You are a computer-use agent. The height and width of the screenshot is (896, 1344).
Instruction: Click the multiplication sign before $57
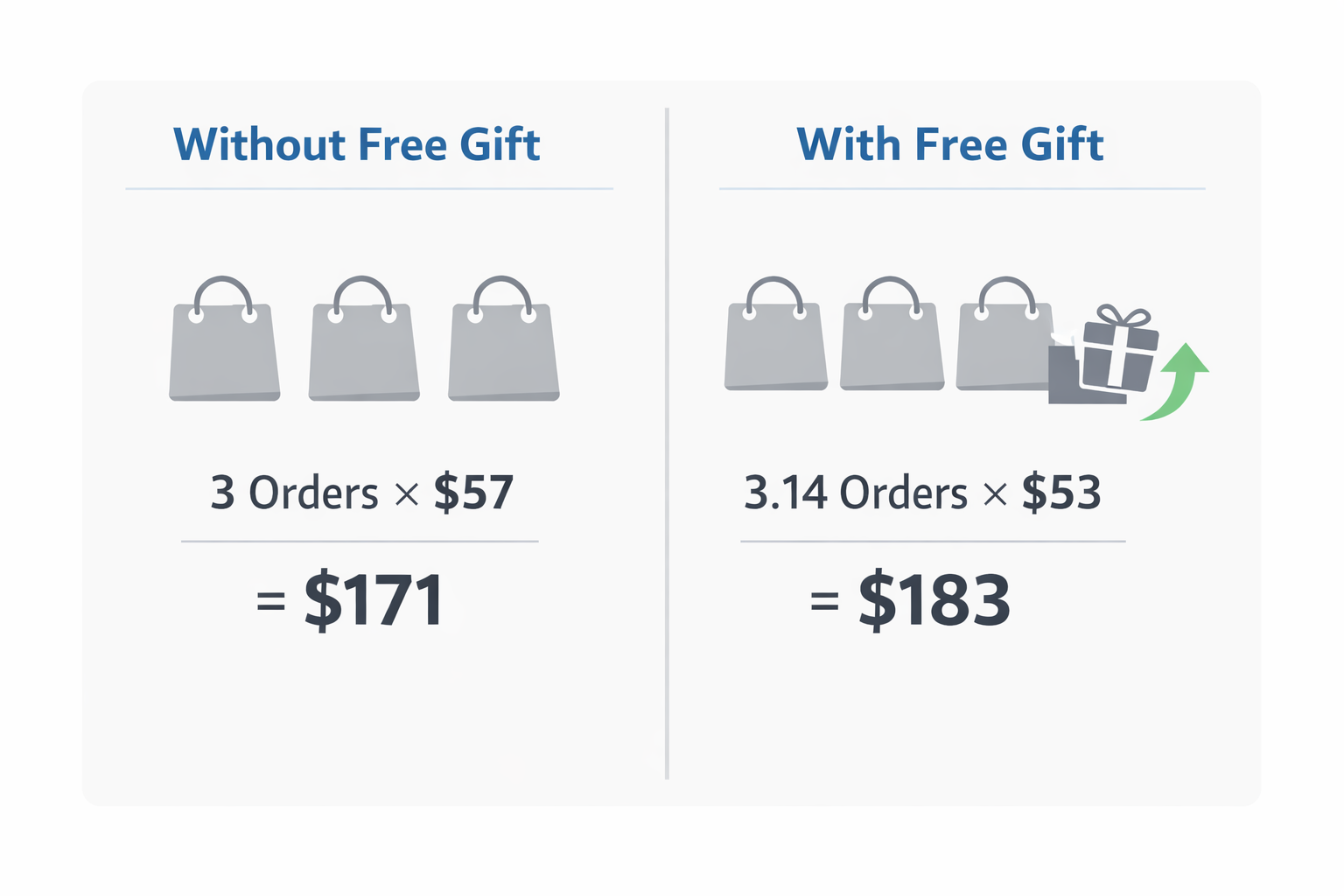click(406, 494)
